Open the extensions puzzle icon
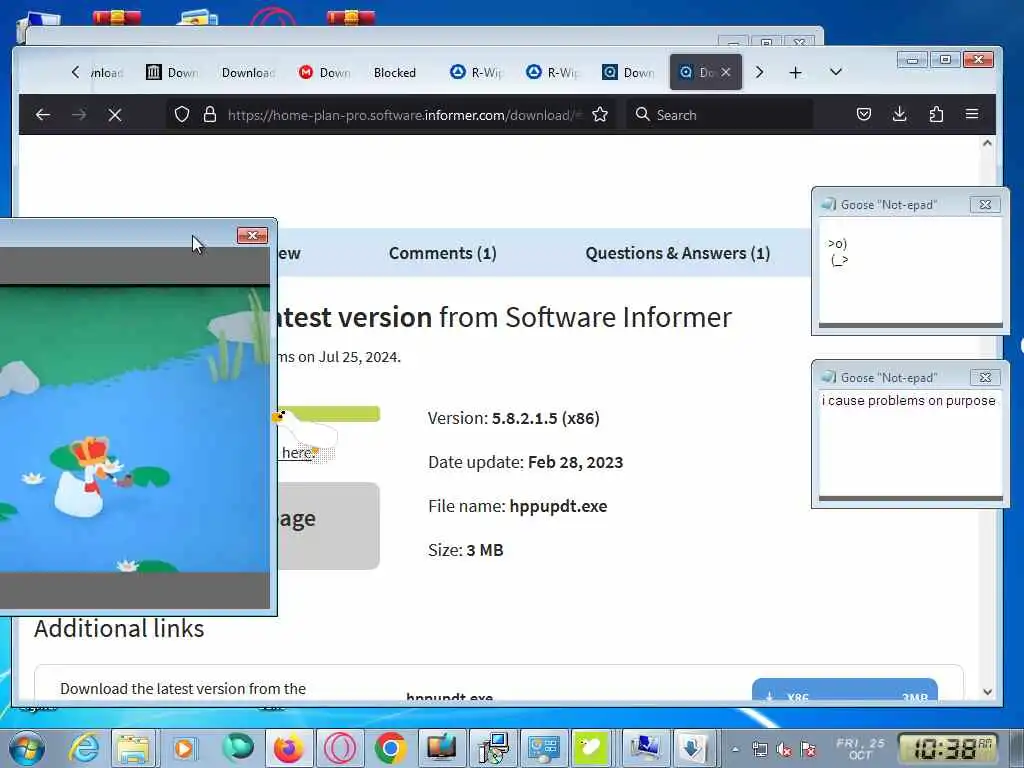The image size is (1024, 768). coord(936,115)
